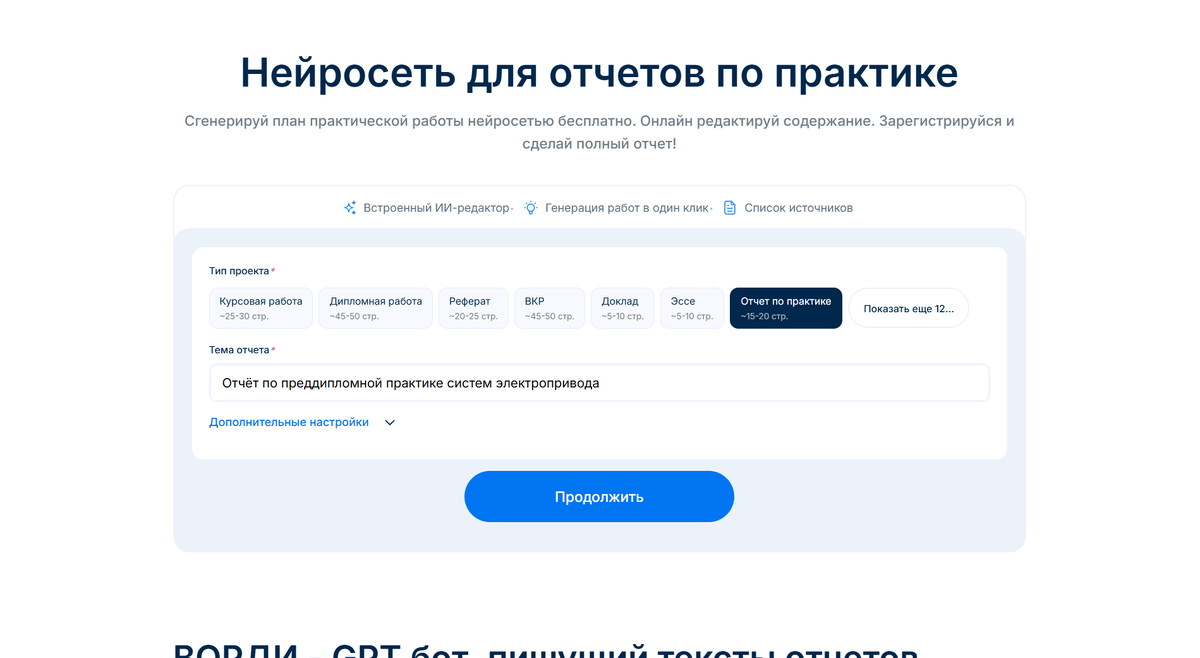Screen dimensions: 1200x658
Task: Show more types via Показать еще 12
Action: 908,308
